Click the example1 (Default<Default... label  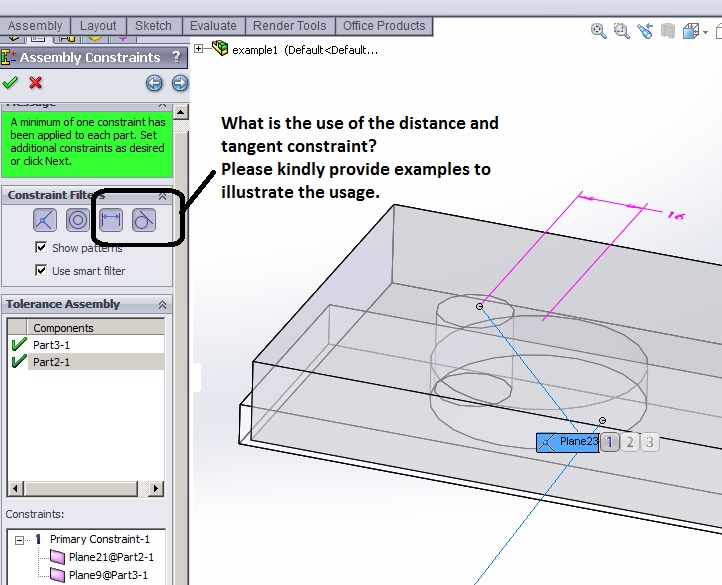[x=305, y=50]
